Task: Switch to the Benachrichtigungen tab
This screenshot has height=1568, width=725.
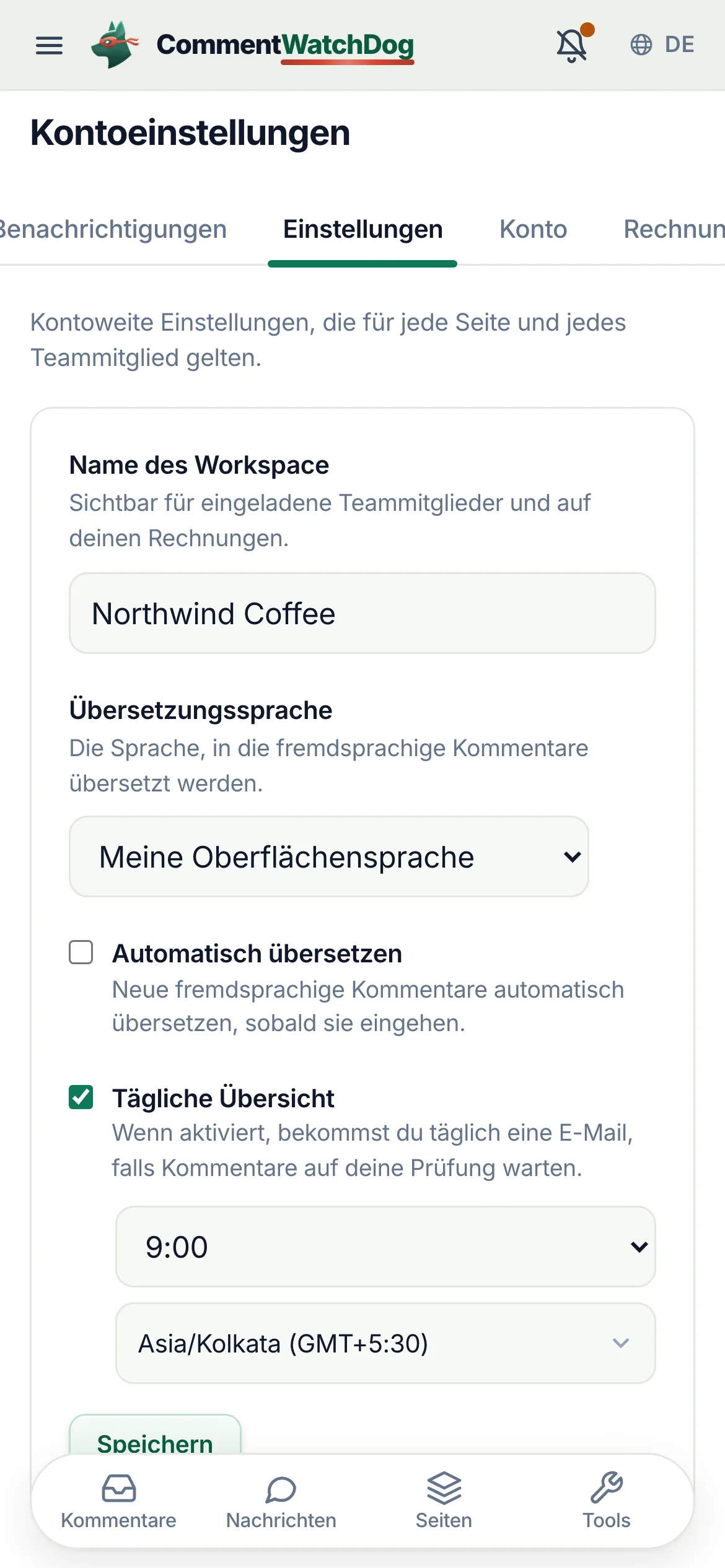Action: pos(113,229)
